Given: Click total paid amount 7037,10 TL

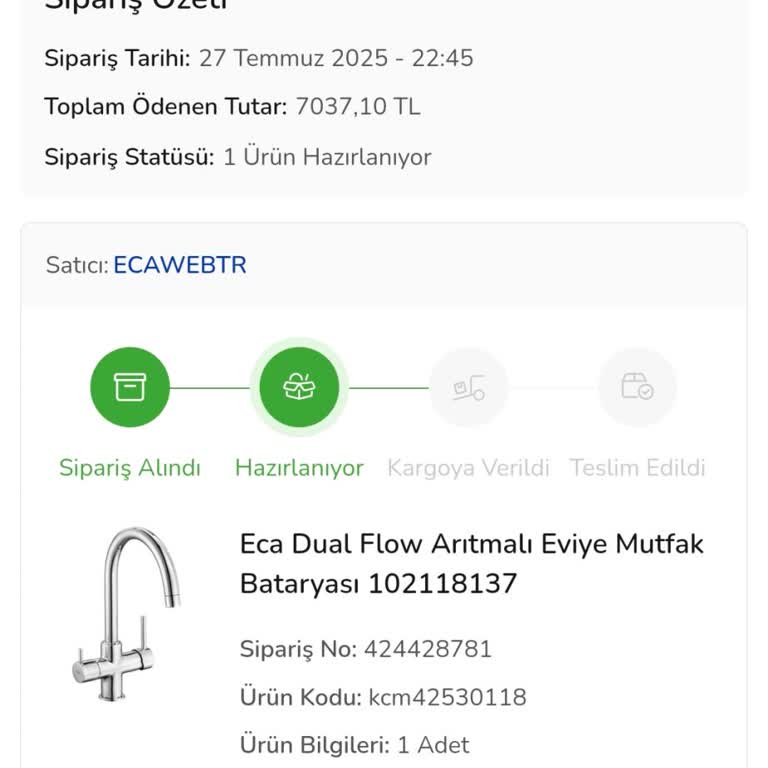Looking at the screenshot, I should coord(358,107).
